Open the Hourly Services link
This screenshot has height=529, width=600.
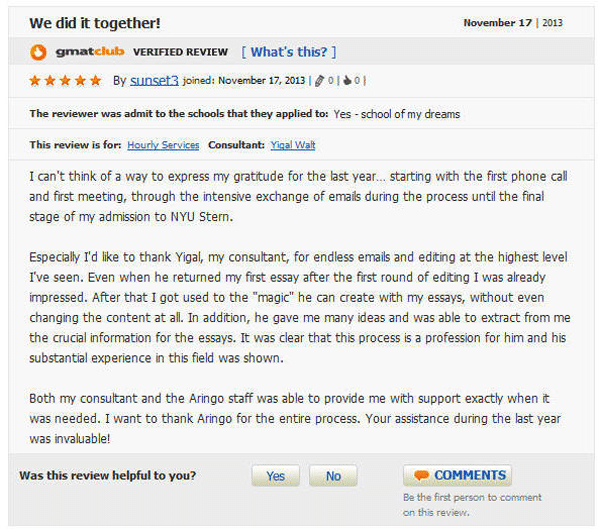click(x=163, y=145)
